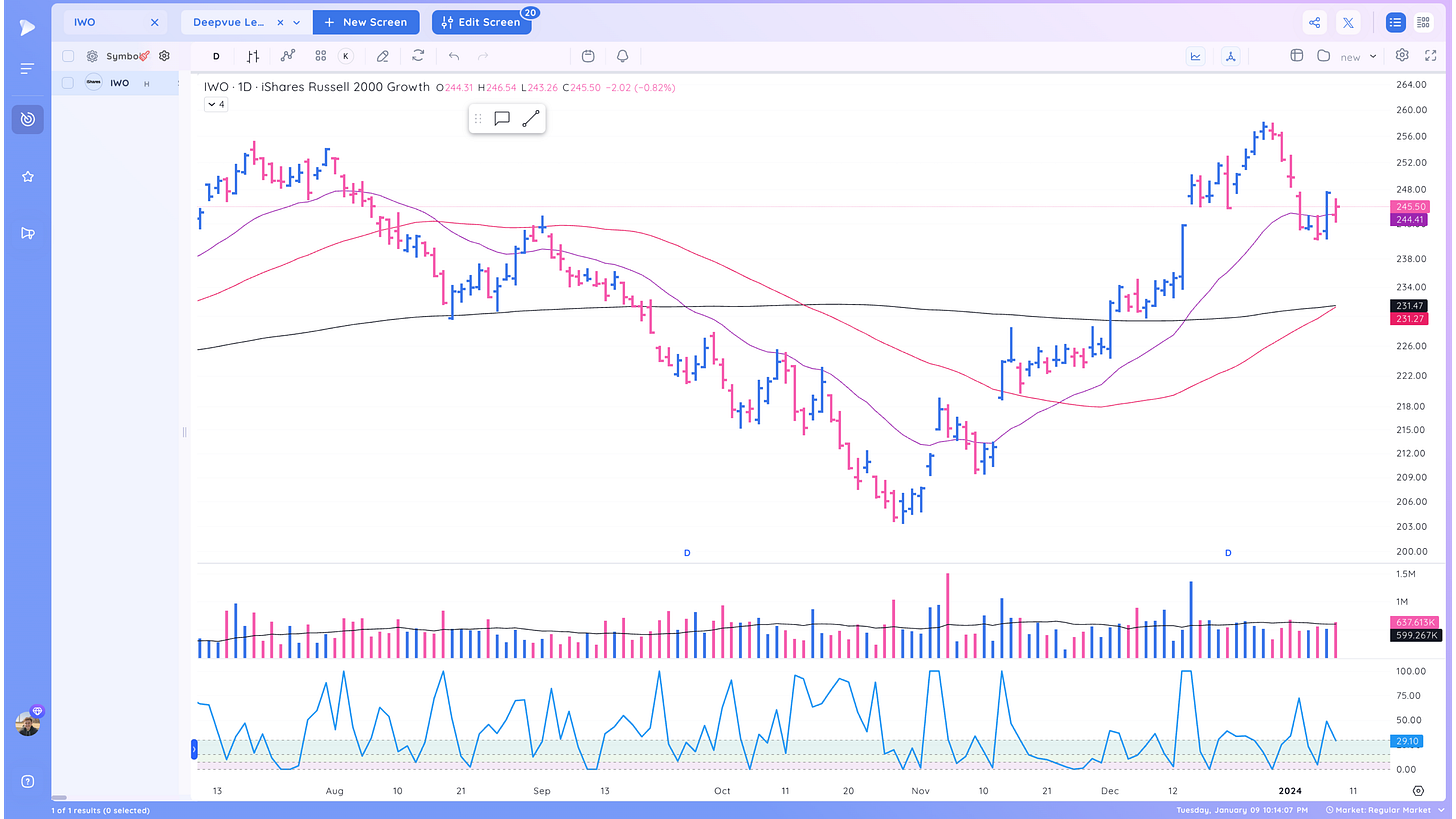Switch to the IWO tab
Image resolution: width=1456 pixels, height=819 pixels.
tap(115, 22)
